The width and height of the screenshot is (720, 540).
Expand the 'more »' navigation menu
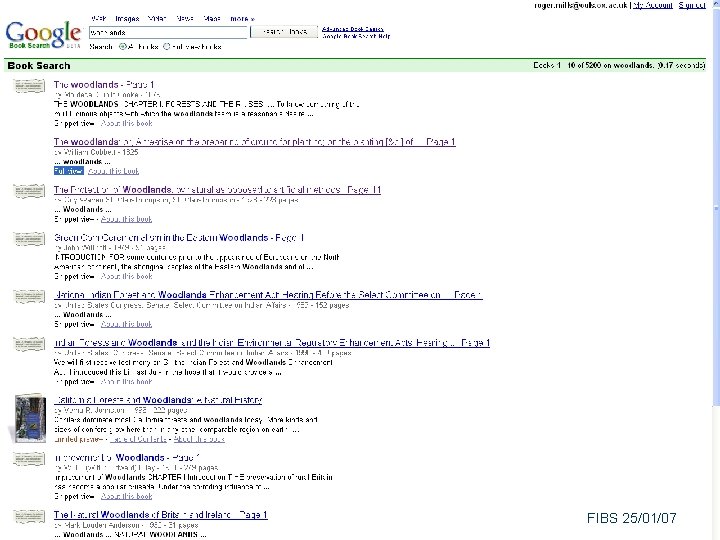click(242, 19)
